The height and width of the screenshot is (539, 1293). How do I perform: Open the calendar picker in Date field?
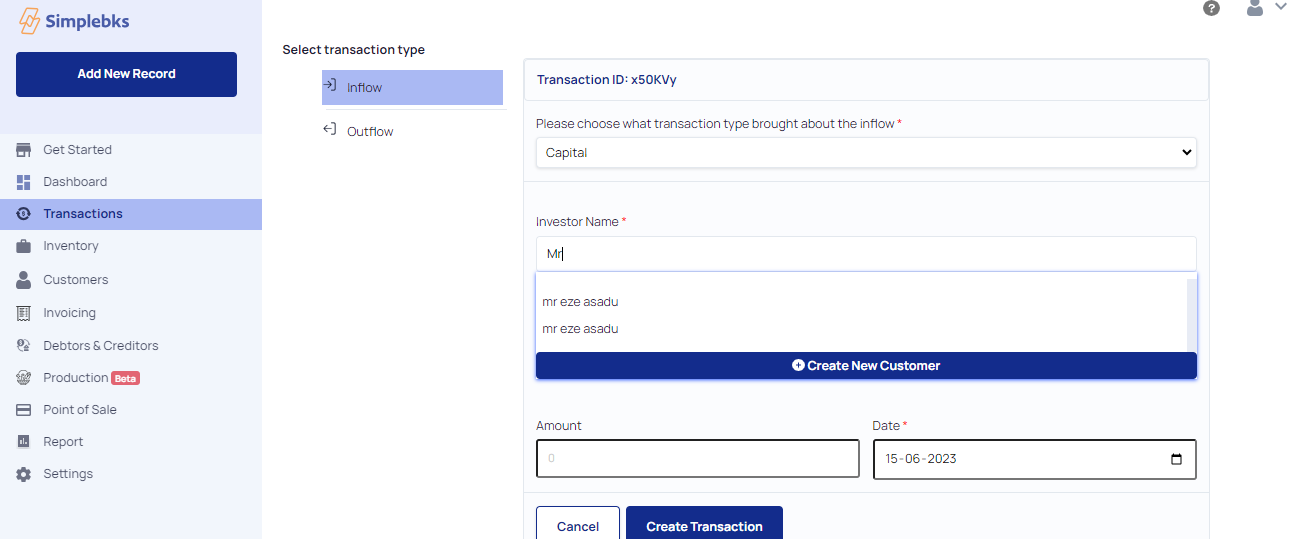(x=1176, y=459)
